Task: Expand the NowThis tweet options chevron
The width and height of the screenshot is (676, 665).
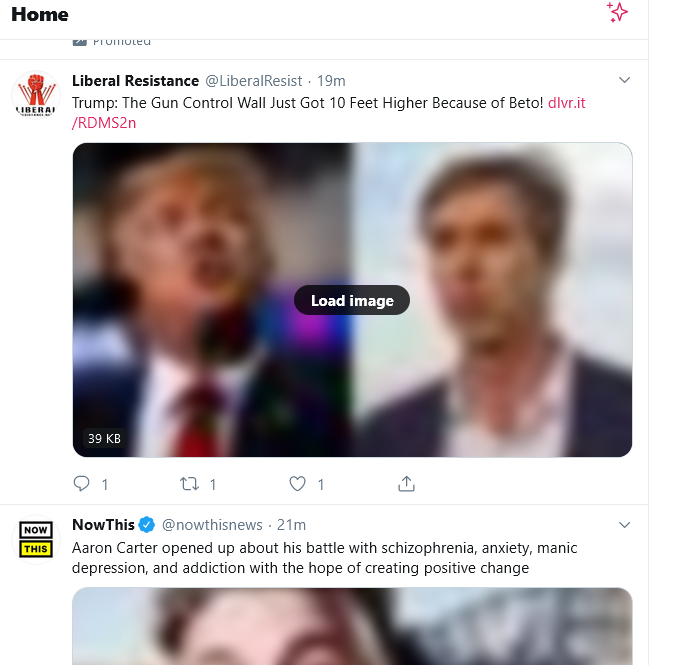Action: click(x=624, y=525)
